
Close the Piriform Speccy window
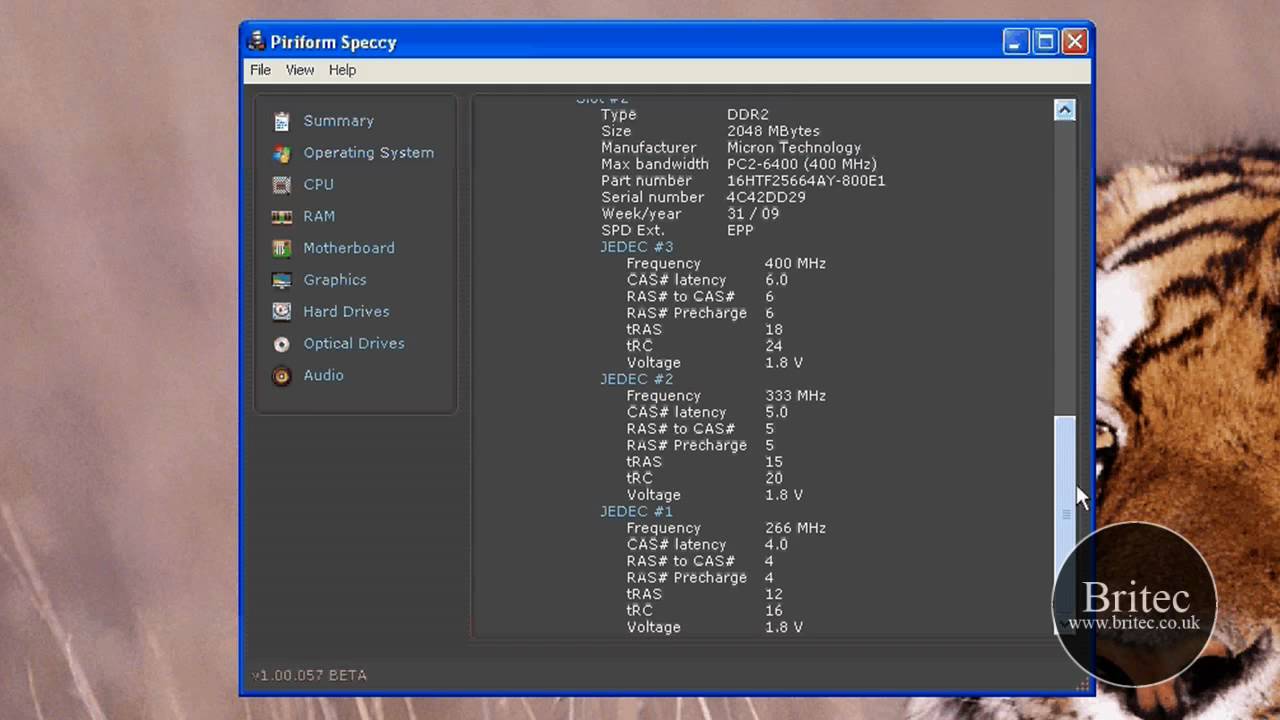pos(1074,42)
